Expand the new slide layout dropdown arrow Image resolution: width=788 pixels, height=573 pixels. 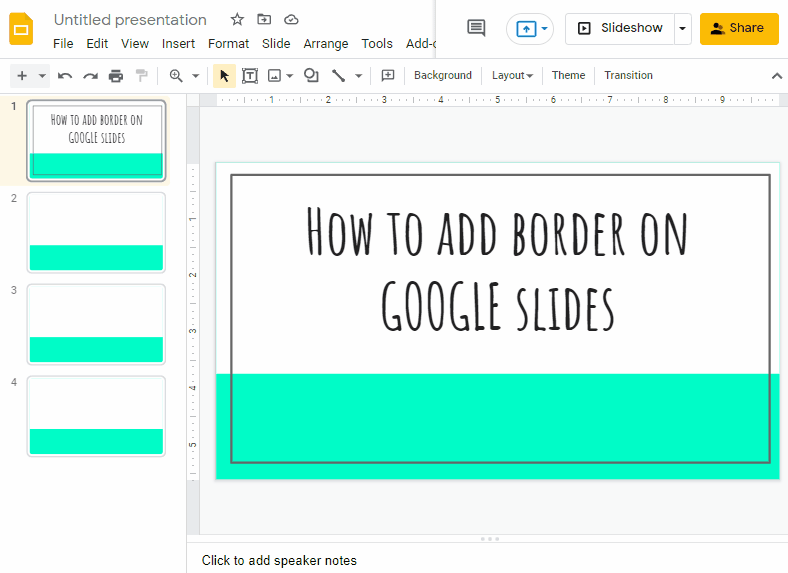[x=42, y=76]
